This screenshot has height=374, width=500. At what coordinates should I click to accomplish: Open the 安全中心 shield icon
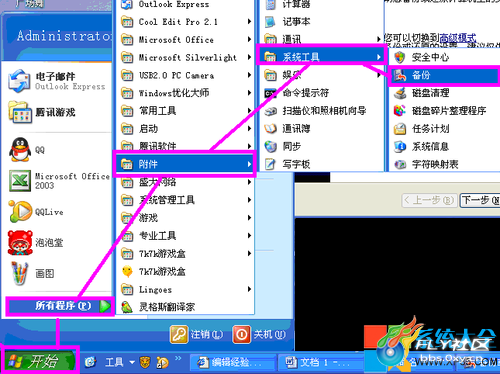pyautogui.click(x=400, y=57)
